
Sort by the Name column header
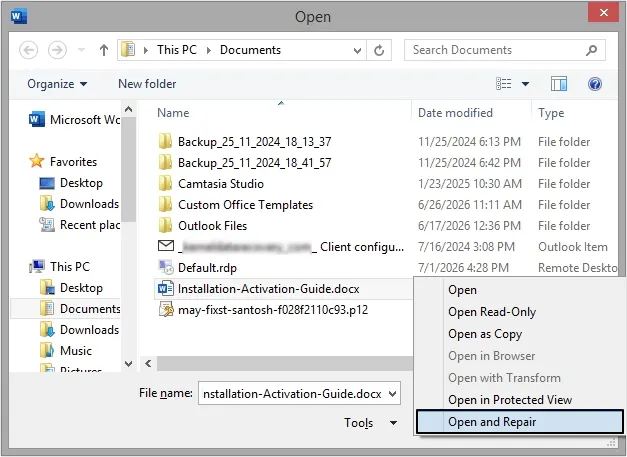(173, 113)
